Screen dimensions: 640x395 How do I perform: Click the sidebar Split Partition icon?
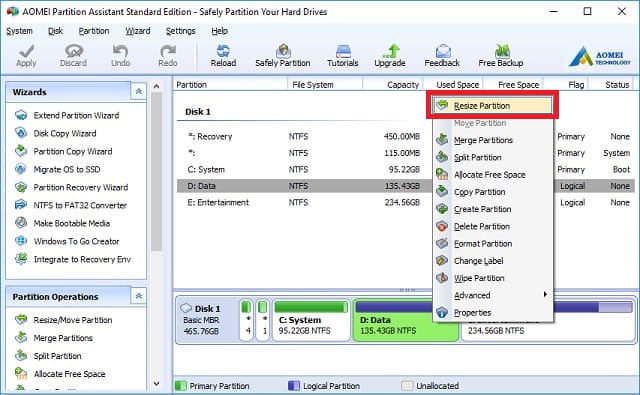tap(21, 356)
